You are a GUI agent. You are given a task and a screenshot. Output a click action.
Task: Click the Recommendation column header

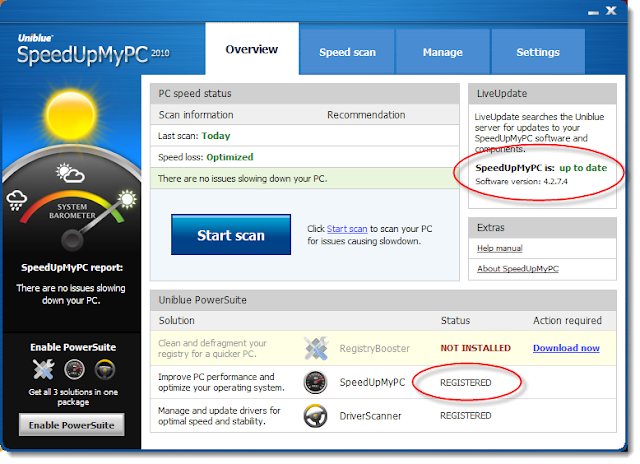(366, 115)
